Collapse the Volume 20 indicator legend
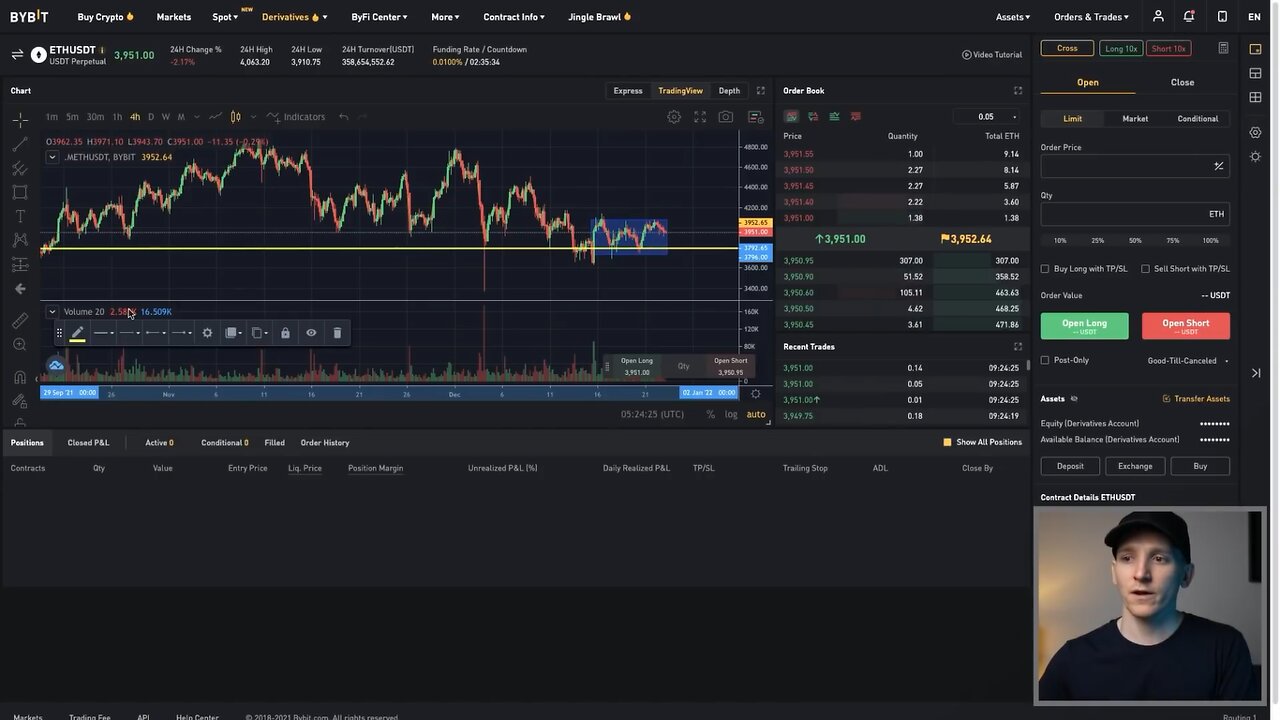This screenshot has height=720, width=1280. point(52,312)
